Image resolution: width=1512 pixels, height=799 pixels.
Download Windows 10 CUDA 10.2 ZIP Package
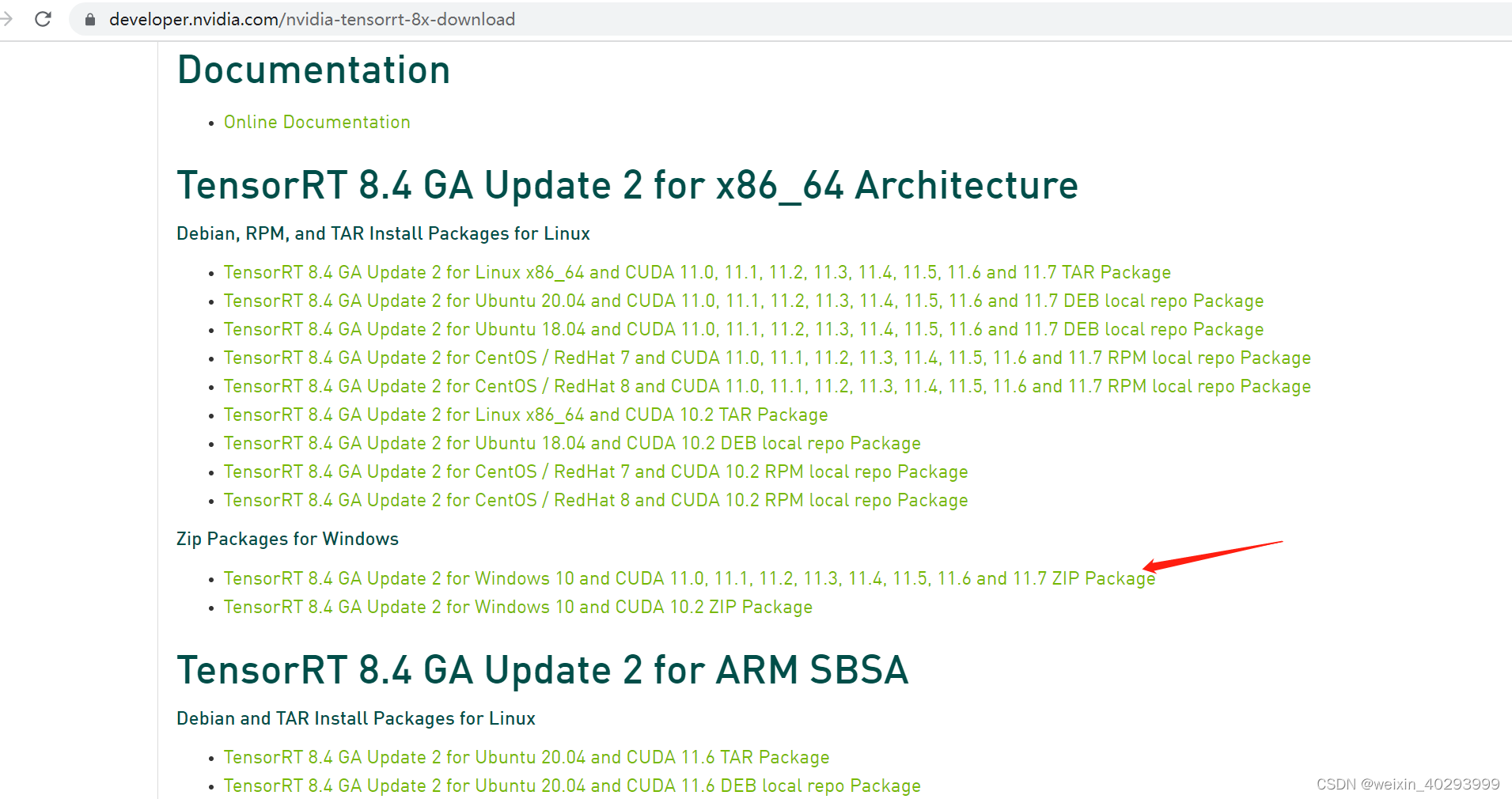[x=518, y=607]
